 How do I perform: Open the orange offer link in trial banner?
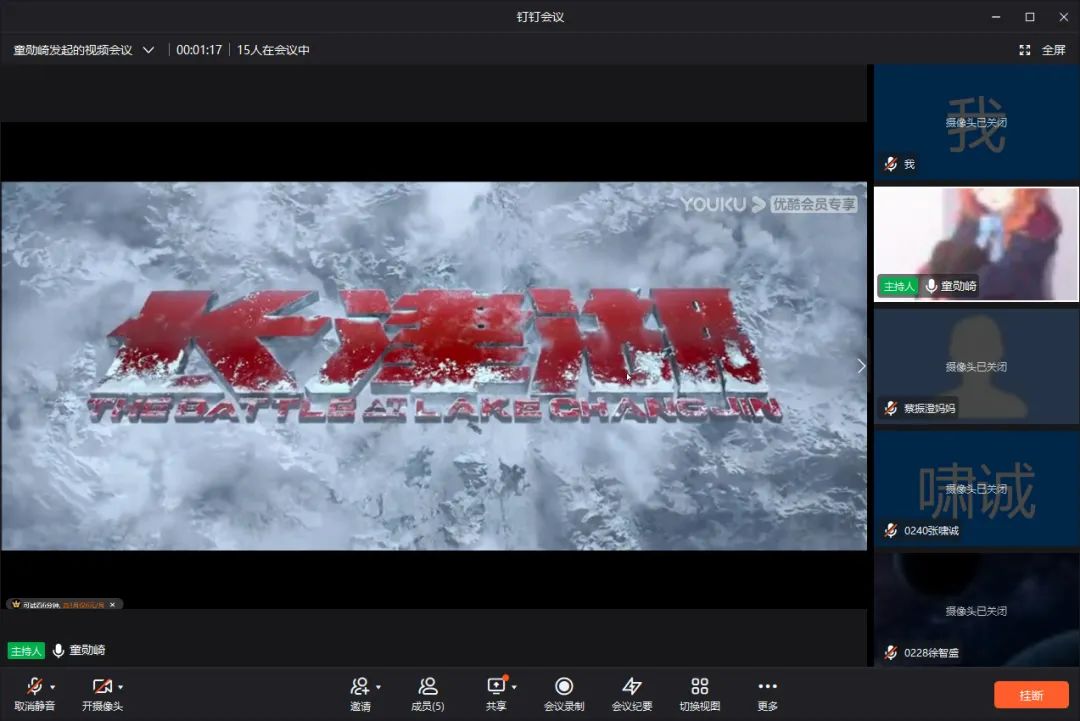coord(83,605)
